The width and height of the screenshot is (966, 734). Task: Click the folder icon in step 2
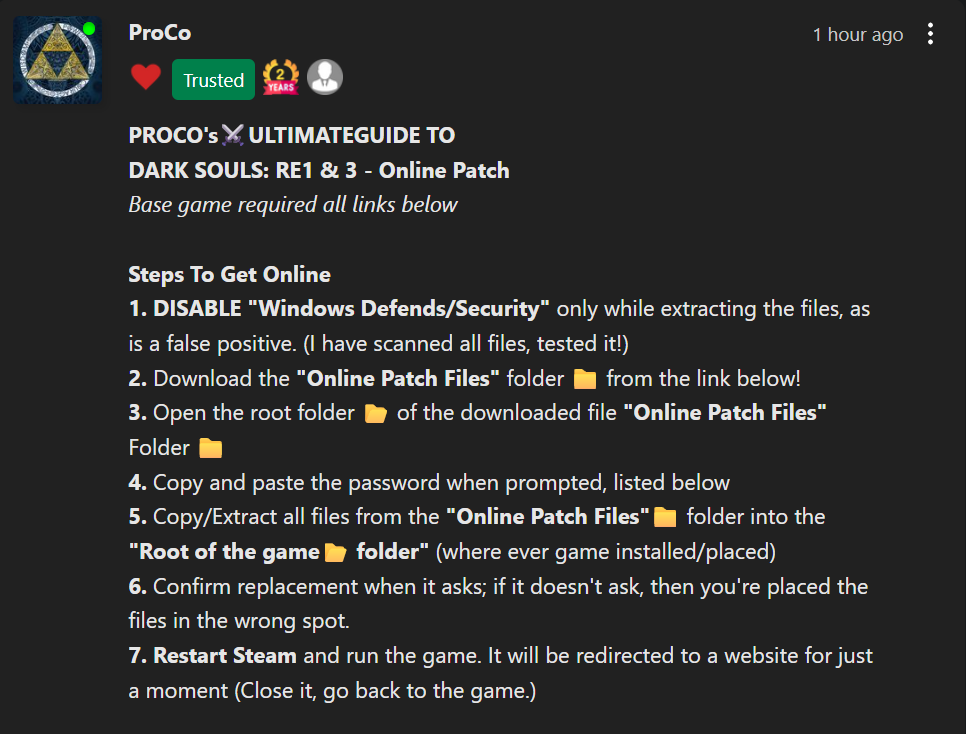pyautogui.click(x=585, y=379)
